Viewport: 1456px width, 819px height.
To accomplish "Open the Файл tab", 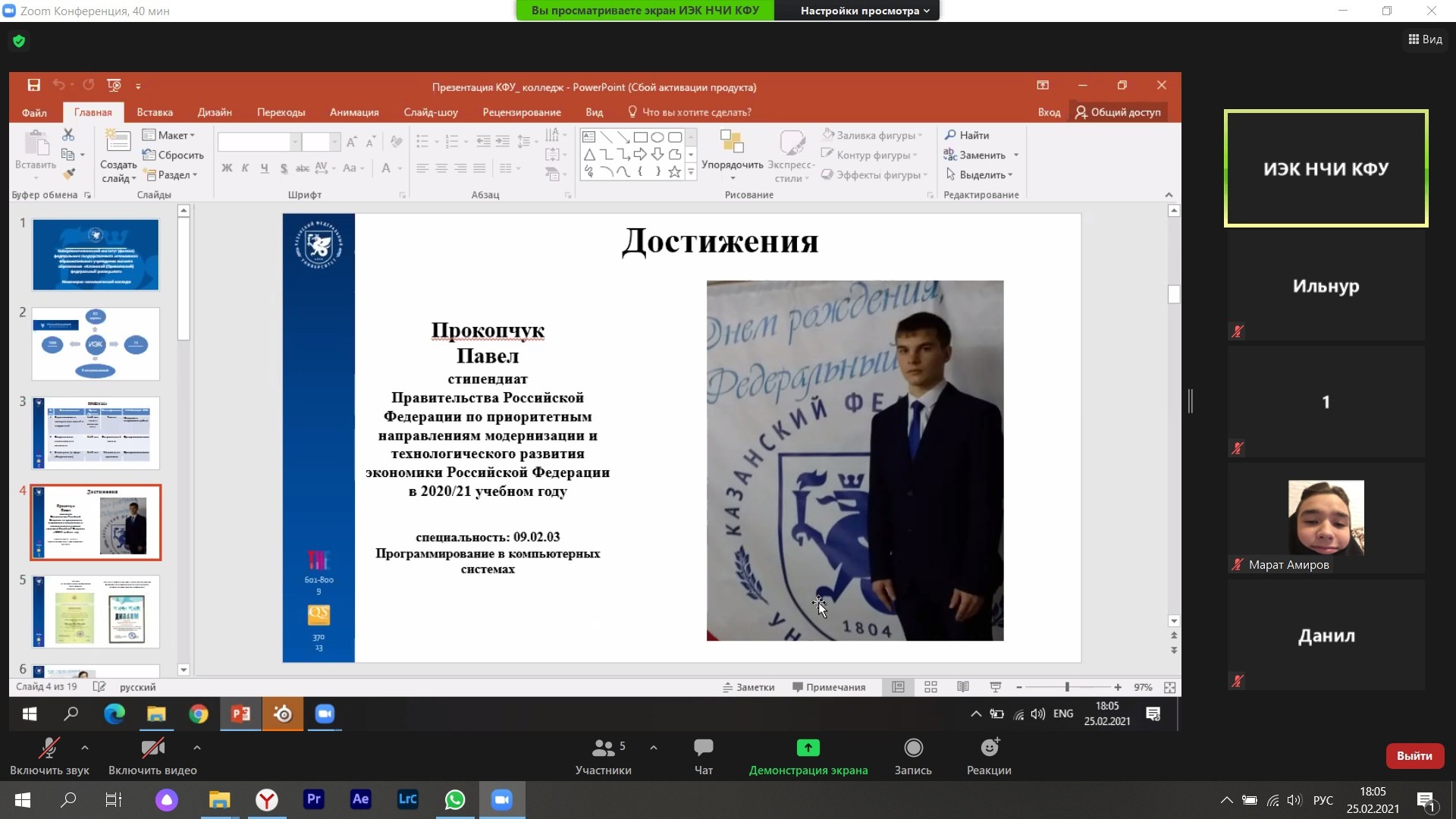I will 34,112.
